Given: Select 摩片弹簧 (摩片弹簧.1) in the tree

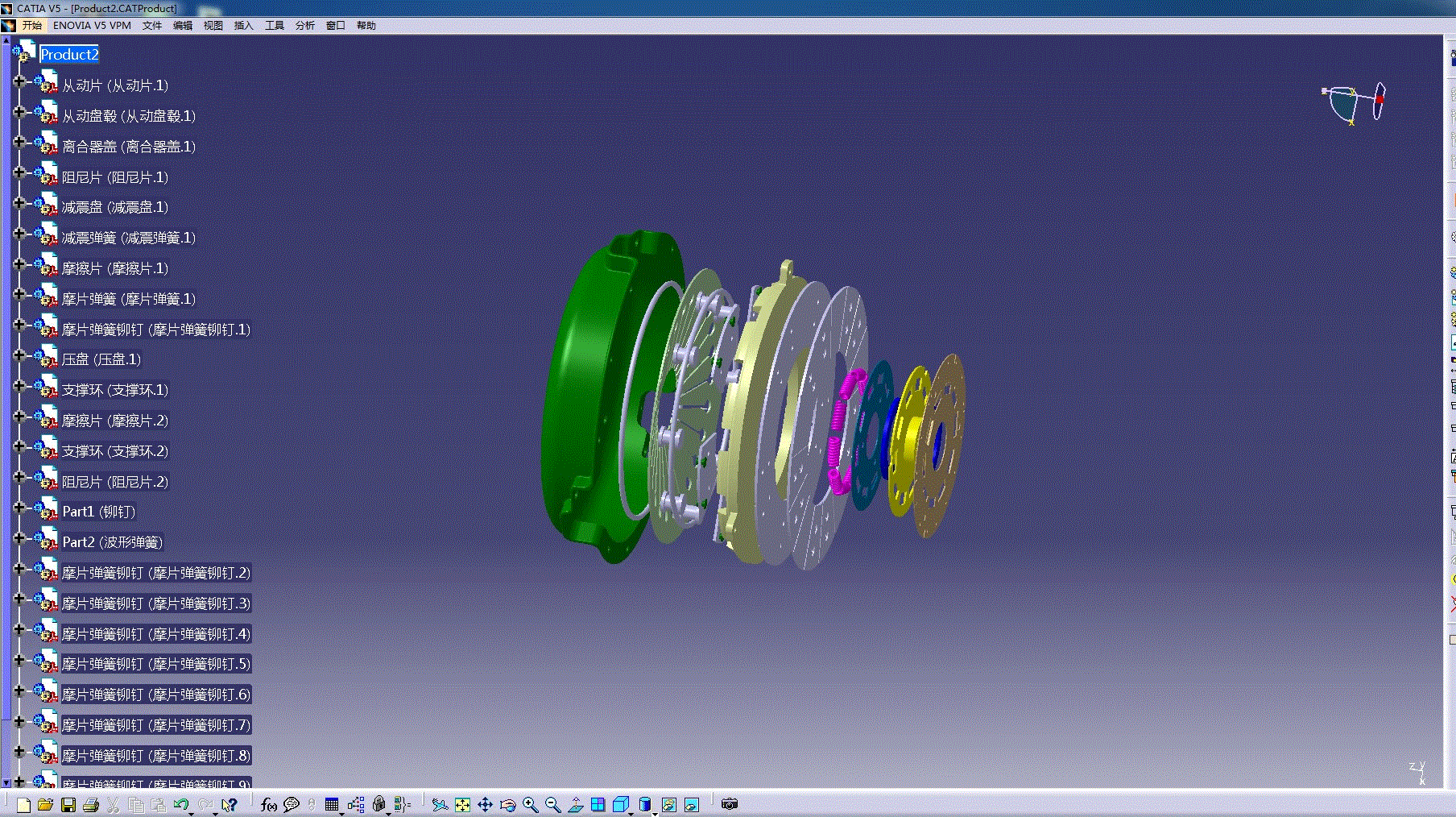Looking at the screenshot, I should (x=129, y=299).
